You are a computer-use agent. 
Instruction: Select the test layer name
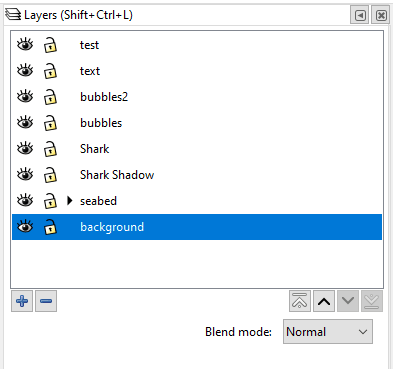pyautogui.click(x=89, y=45)
